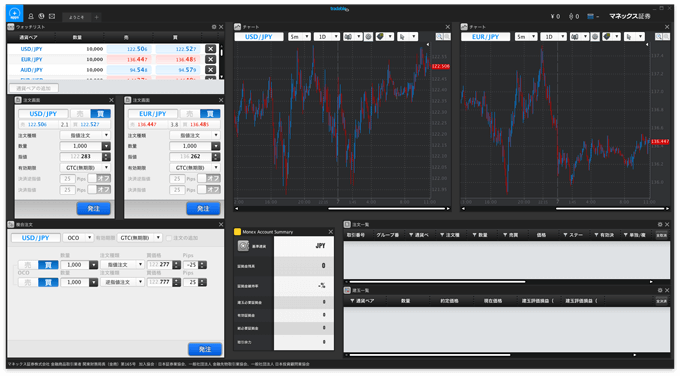This screenshot has width=680, height=376.
Task: Open 1D range dropdown on USD/JPY chart
Action: click(x=327, y=37)
